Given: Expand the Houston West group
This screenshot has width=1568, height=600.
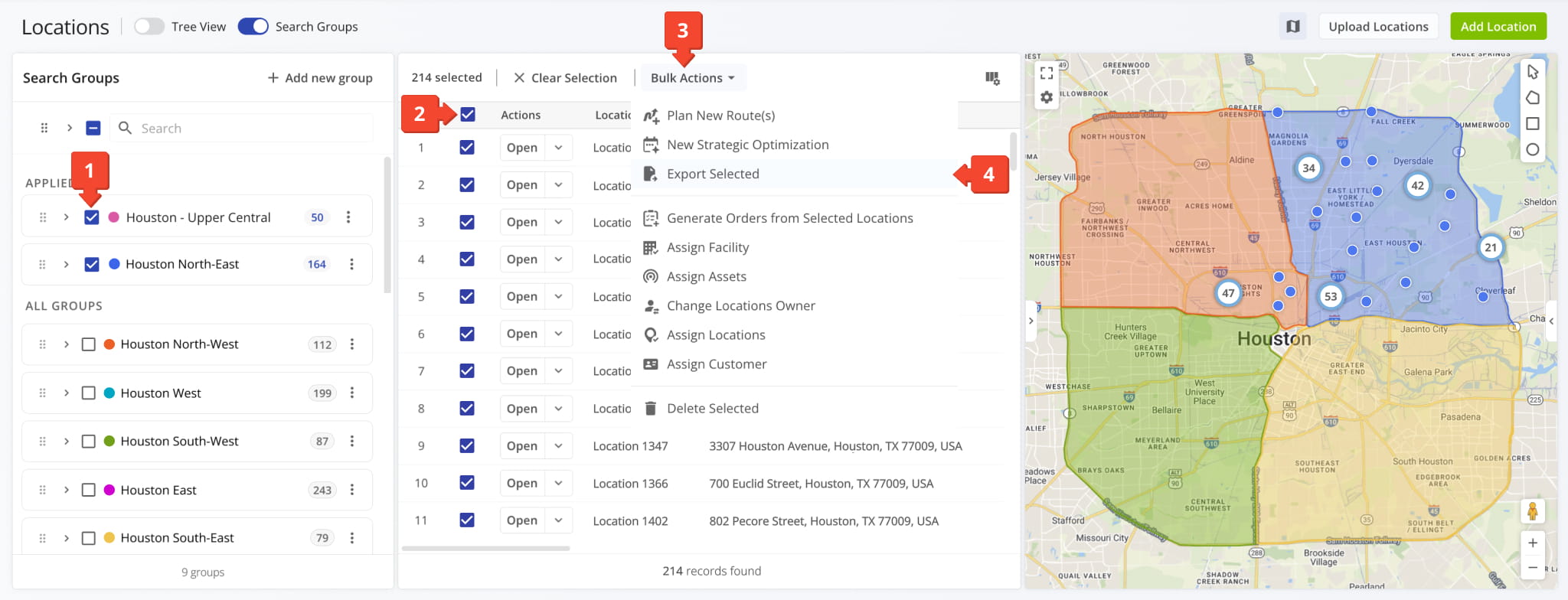Looking at the screenshot, I should 67,393.
